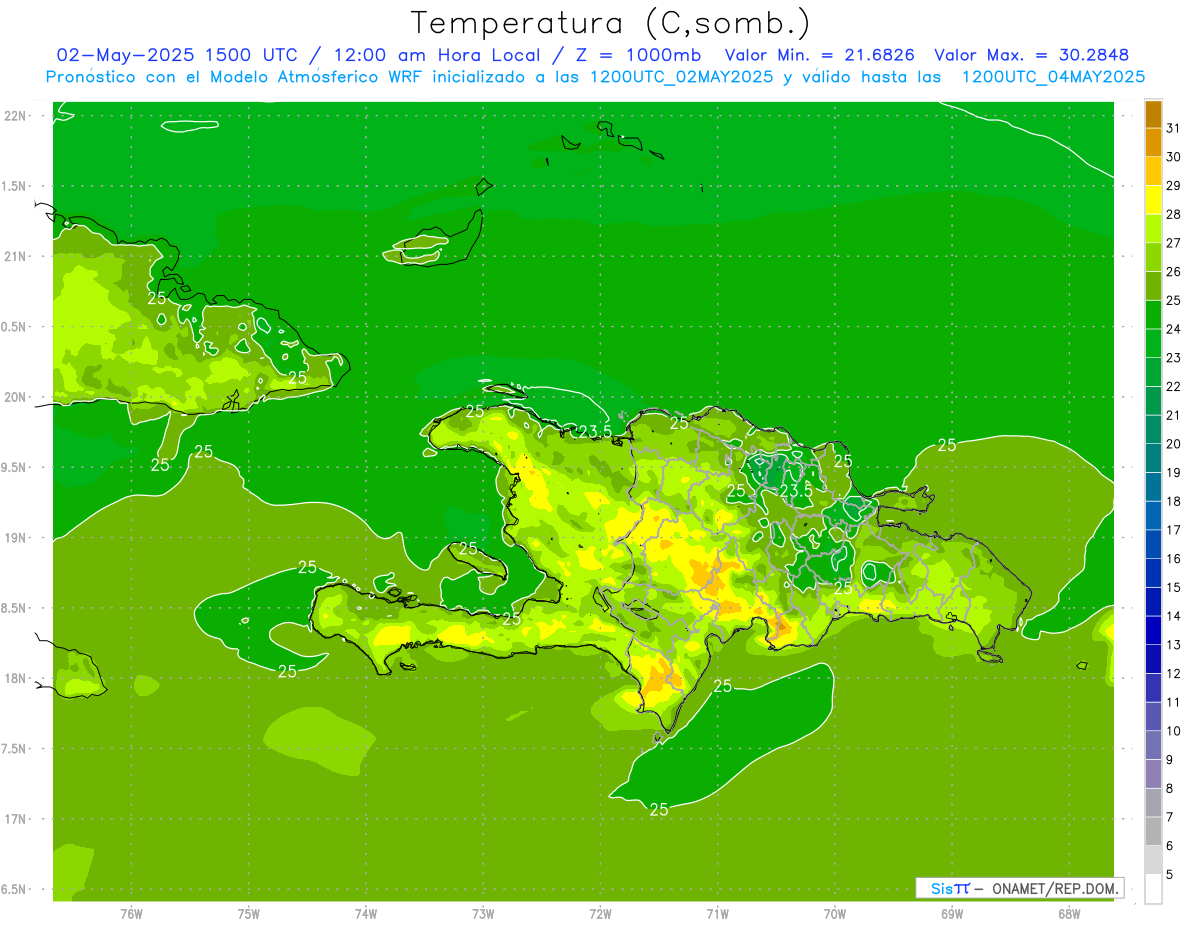Click the 73W longitude axis label
This screenshot has height=927, width=1200.
coord(483,913)
